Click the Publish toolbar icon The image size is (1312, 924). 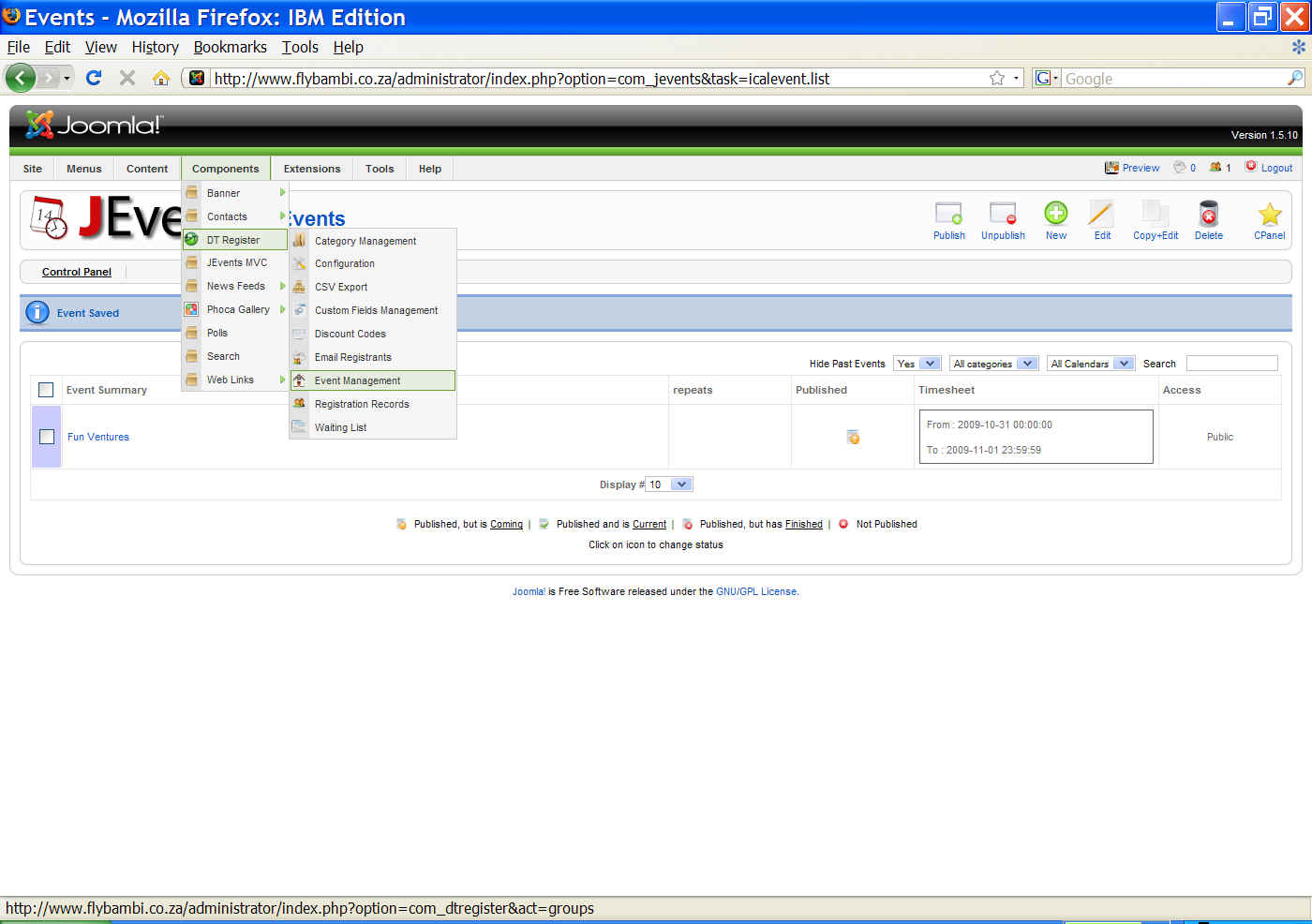pyautogui.click(x=948, y=215)
